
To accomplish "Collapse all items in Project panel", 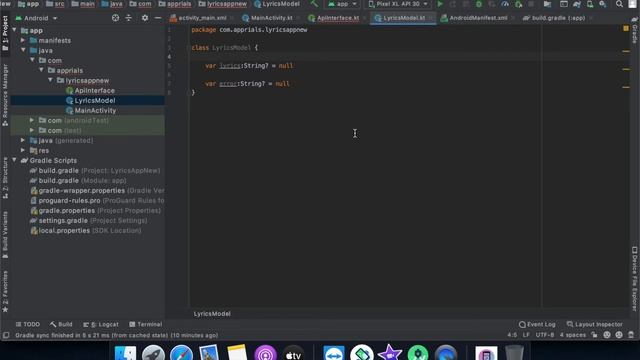I will click(129, 18).
